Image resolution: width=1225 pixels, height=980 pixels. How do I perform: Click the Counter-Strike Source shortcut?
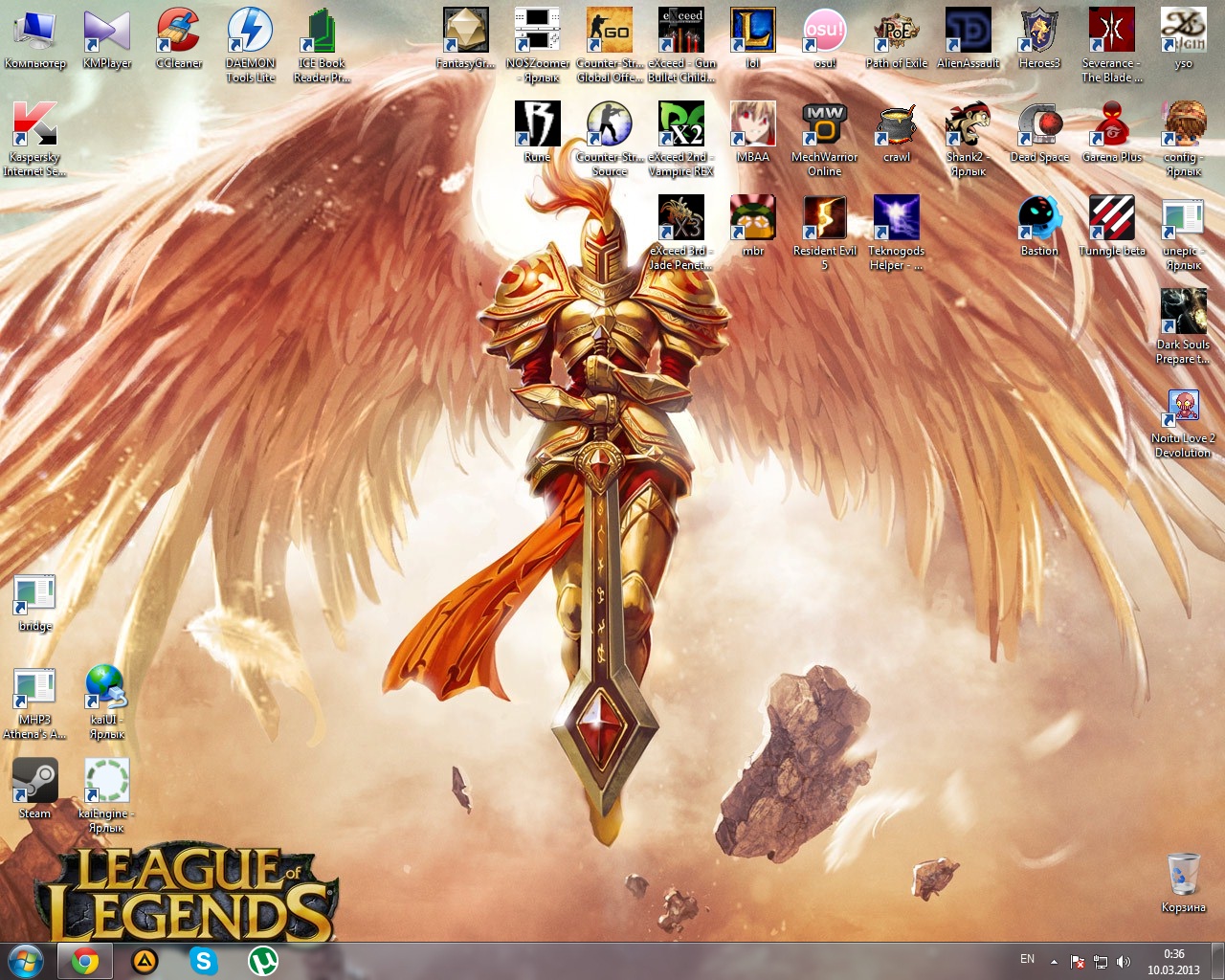(x=610, y=139)
